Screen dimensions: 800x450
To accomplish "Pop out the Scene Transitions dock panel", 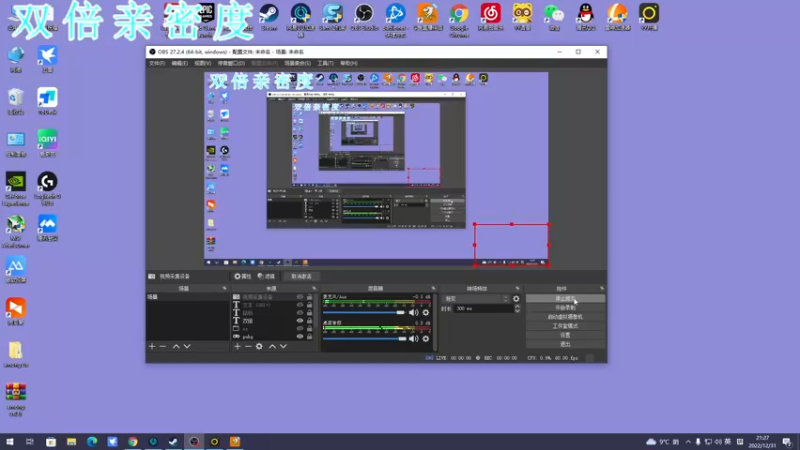I will [x=517, y=289].
